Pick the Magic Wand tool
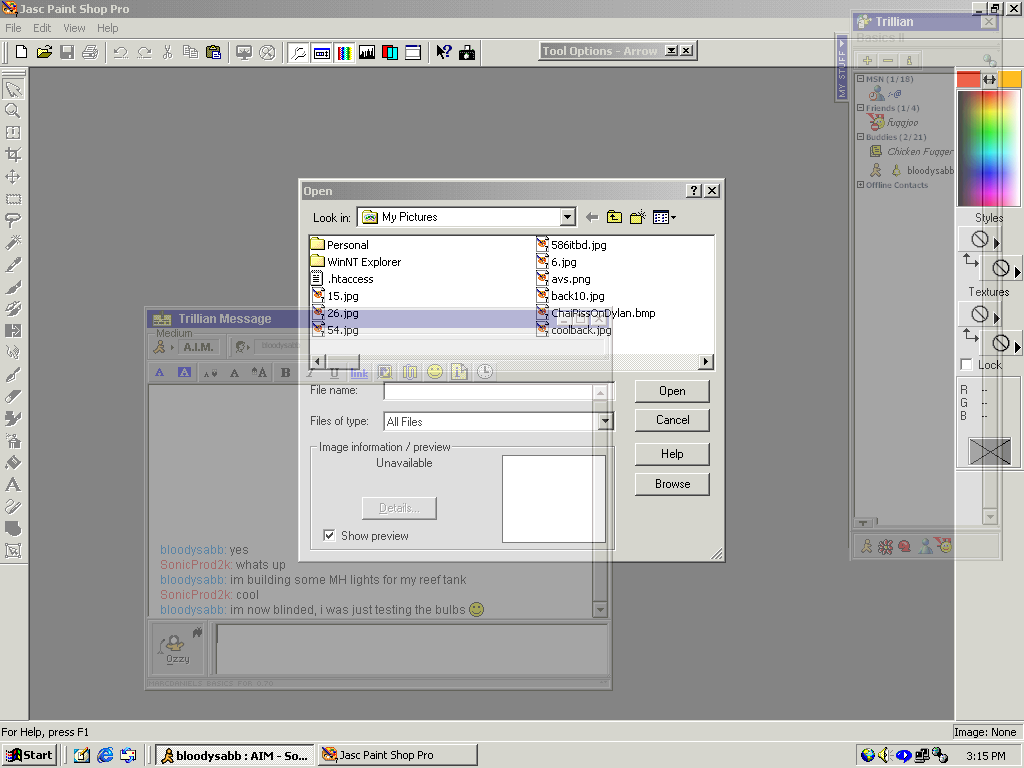The height and width of the screenshot is (768, 1024). (13, 243)
